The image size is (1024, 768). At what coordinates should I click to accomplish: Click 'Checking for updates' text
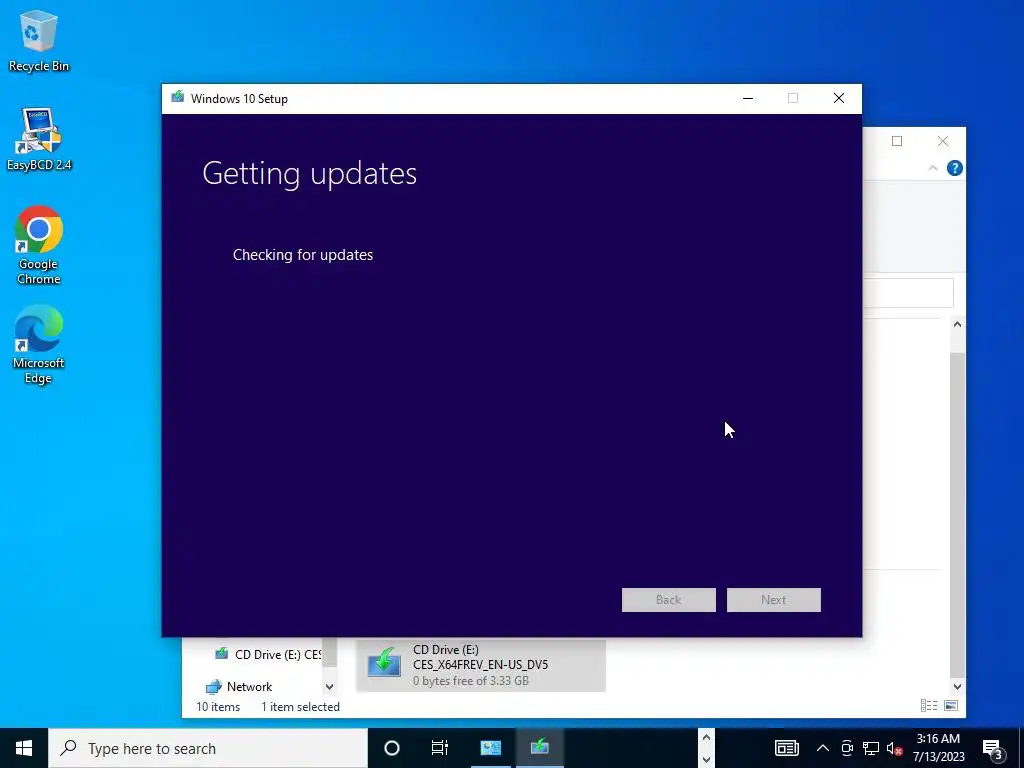tap(303, 255)
